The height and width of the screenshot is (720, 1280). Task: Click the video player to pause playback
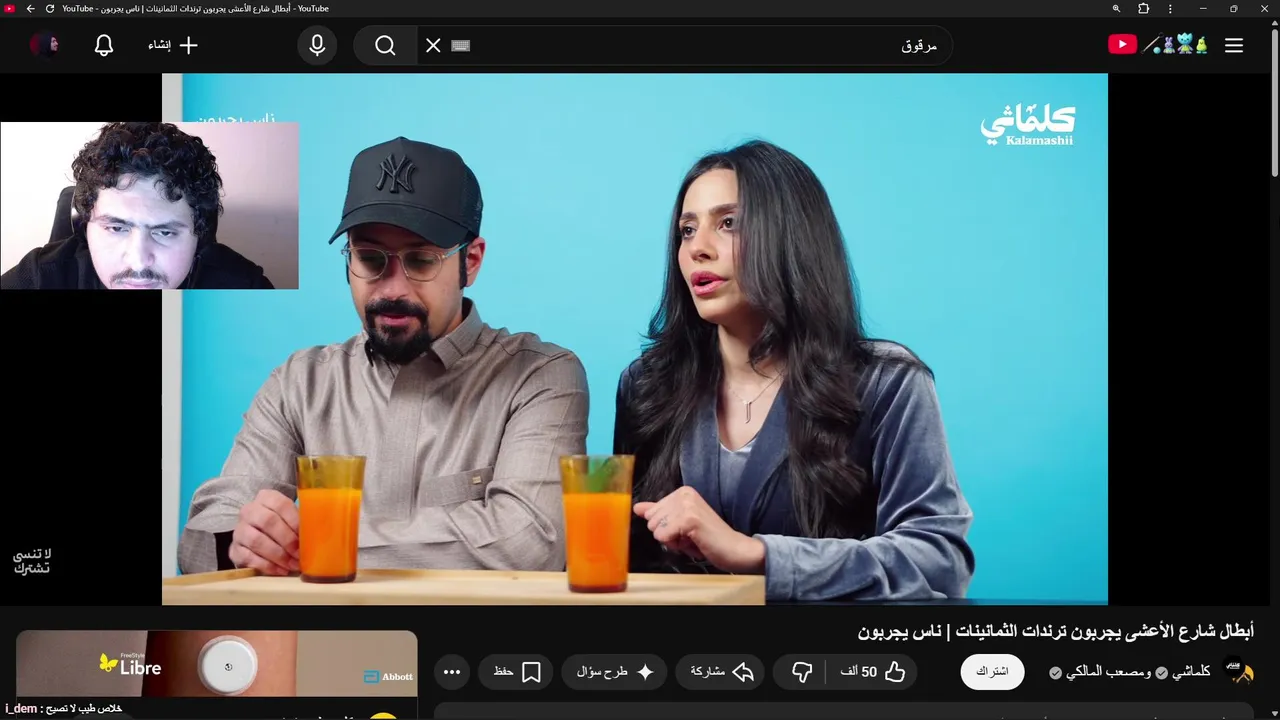pos(635,339)
